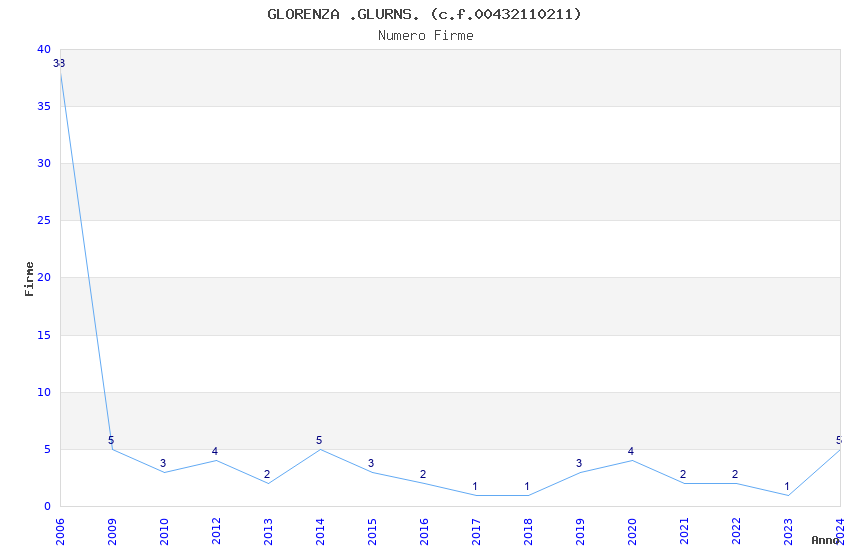Select the year label 2023 on x-axis
Screen dimensions: 850x550
[789, 532]
